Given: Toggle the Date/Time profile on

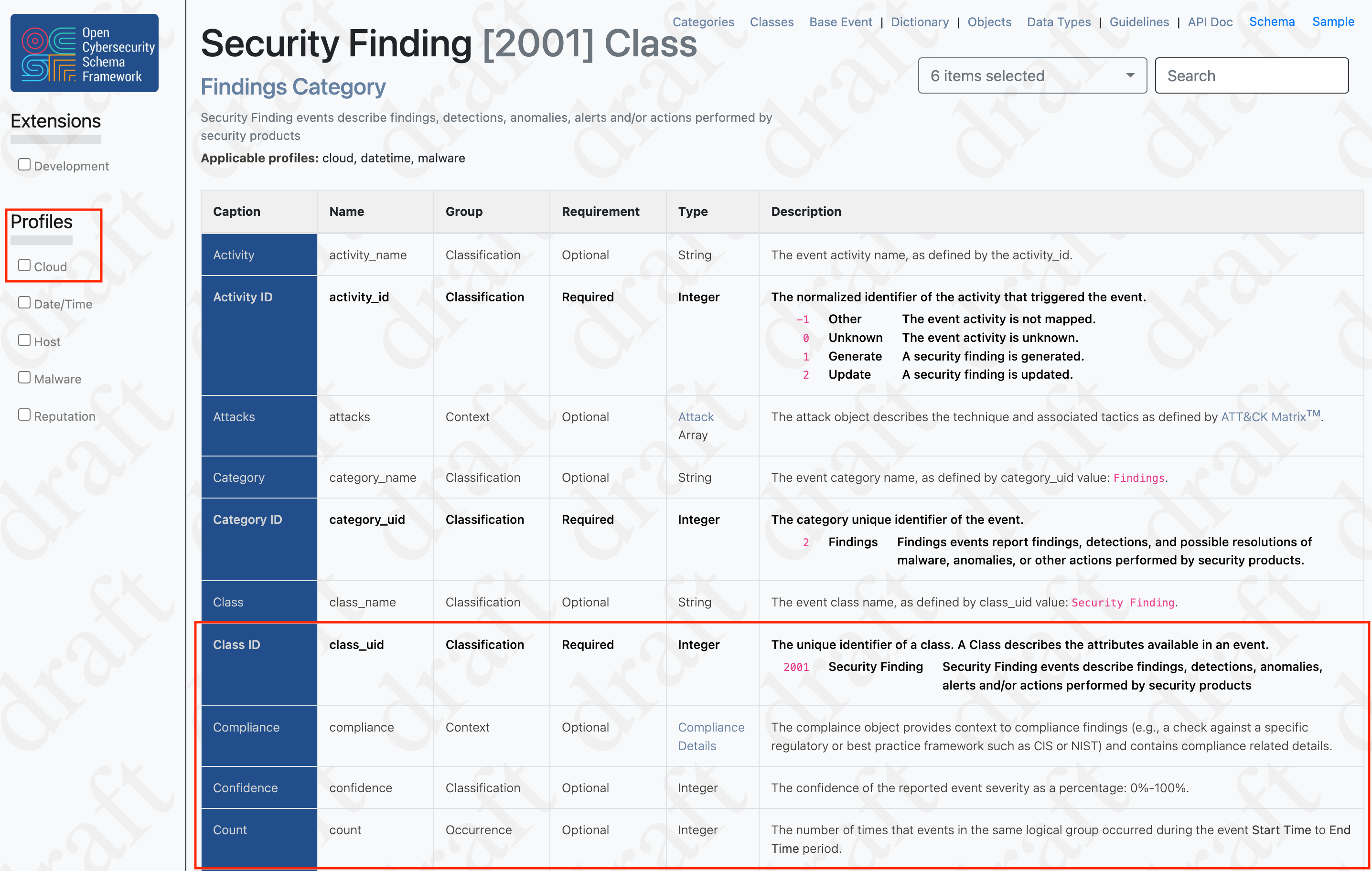Looking at the screenshot, I should pos(24,302).
